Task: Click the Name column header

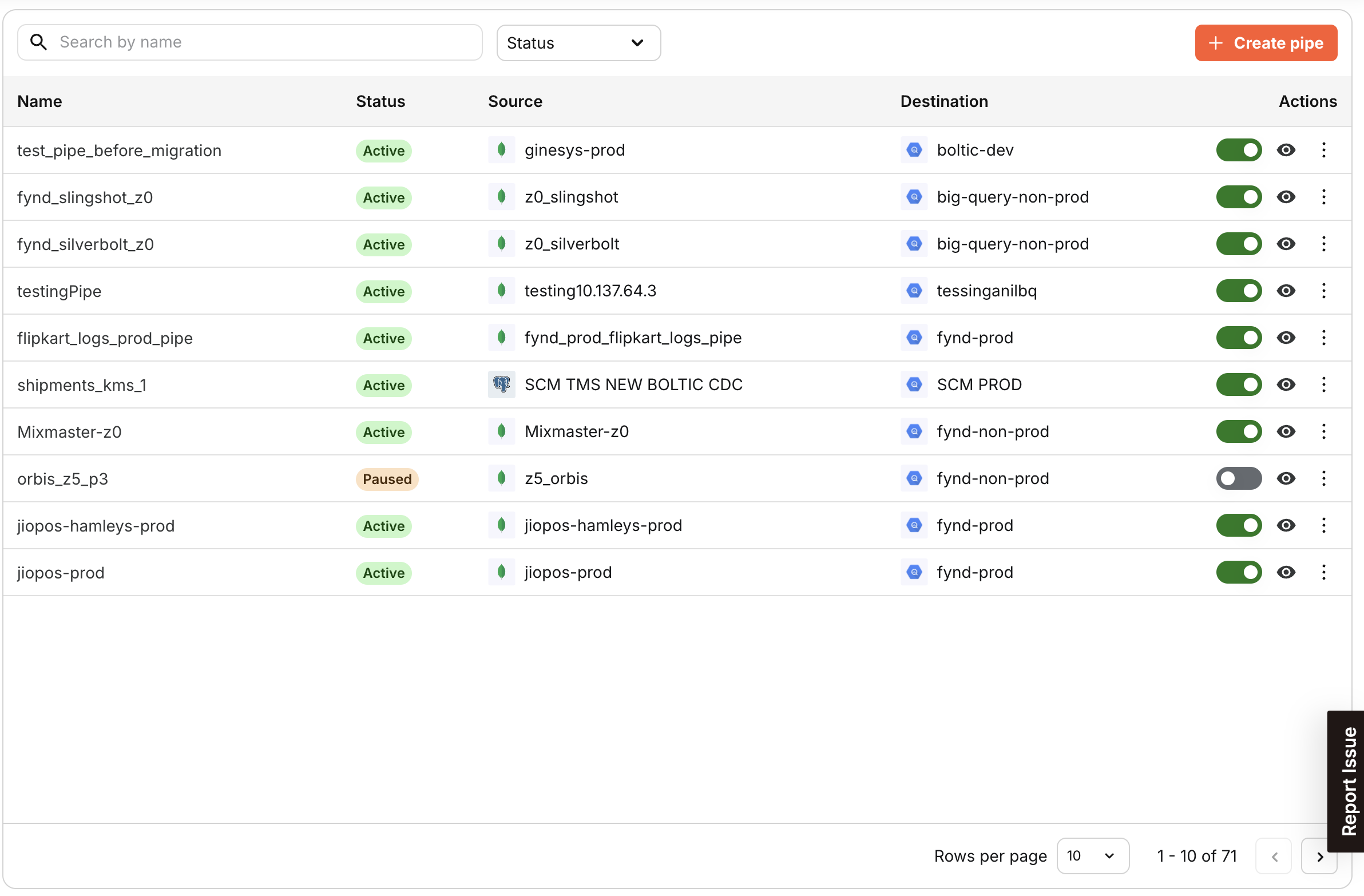Action: (x=39, y=101)
